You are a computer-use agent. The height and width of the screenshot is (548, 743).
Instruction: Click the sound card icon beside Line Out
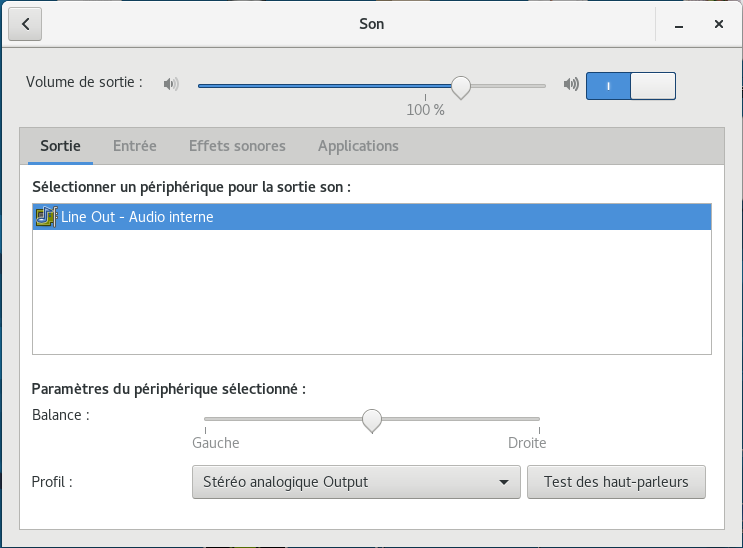pyautogui.click(x=46, y=217)
